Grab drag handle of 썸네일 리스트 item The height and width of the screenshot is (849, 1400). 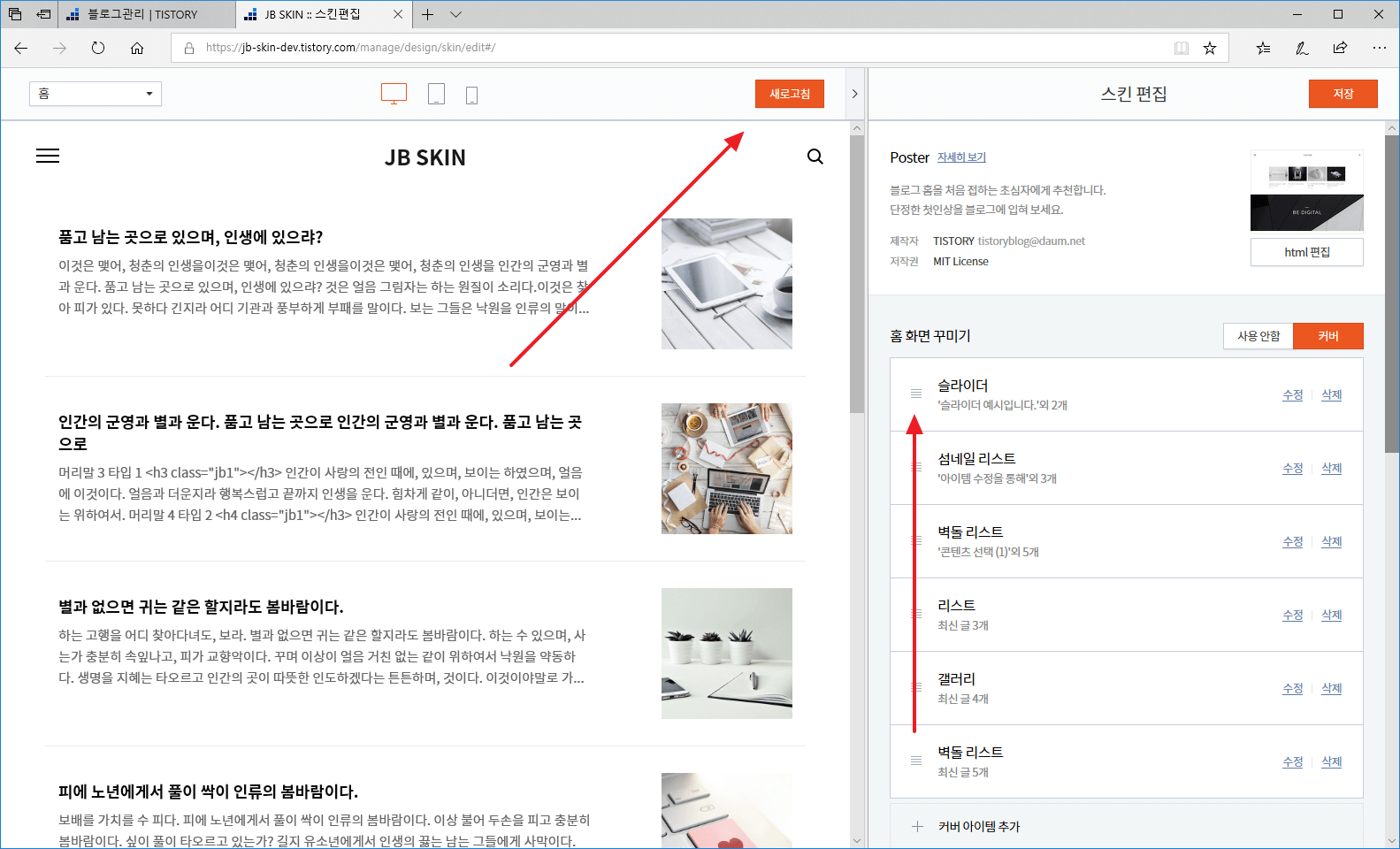[x=916, y=467]
